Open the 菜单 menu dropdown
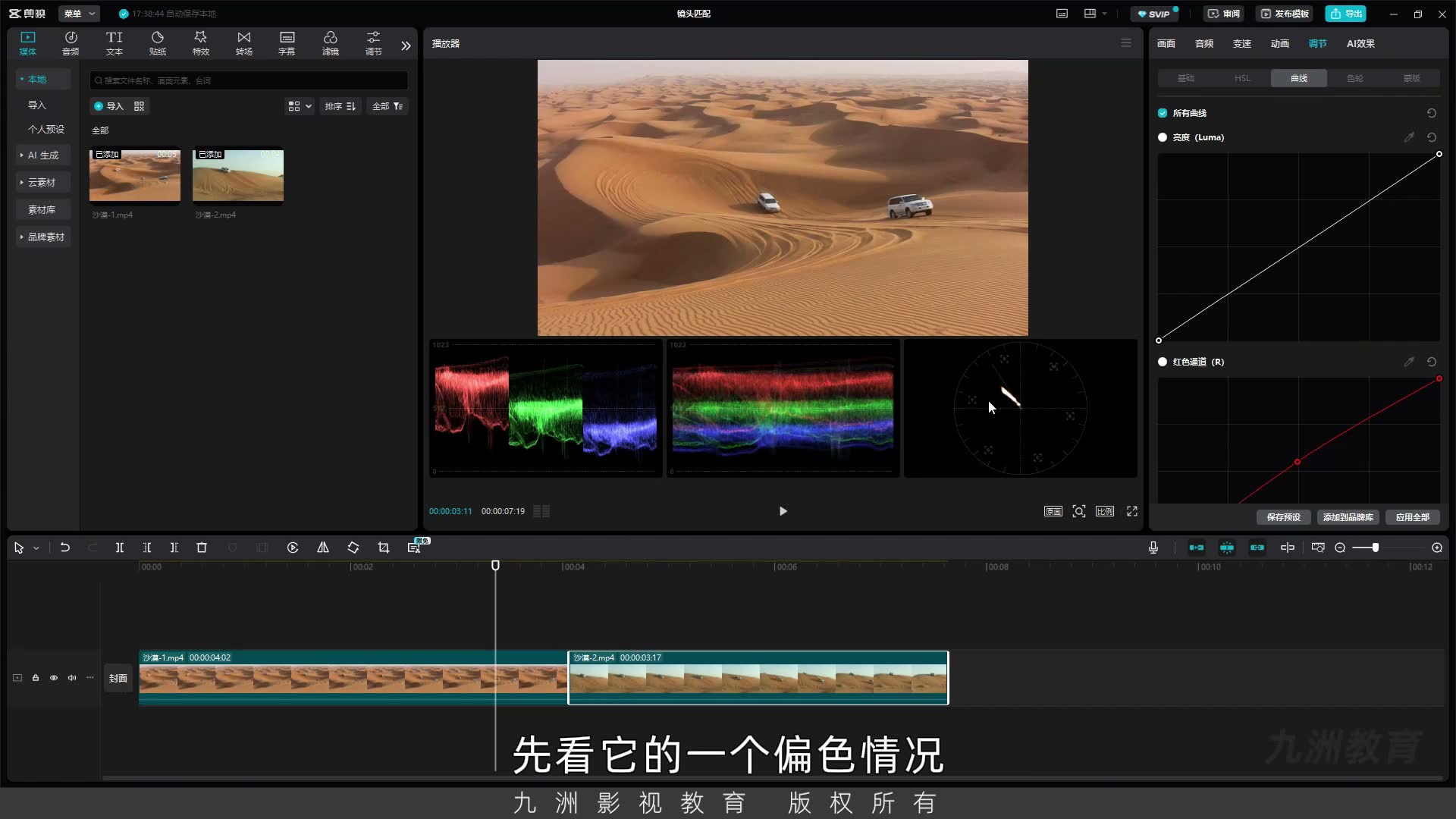The width and height of the screenshot is (1456, 819). click(79, 14)
